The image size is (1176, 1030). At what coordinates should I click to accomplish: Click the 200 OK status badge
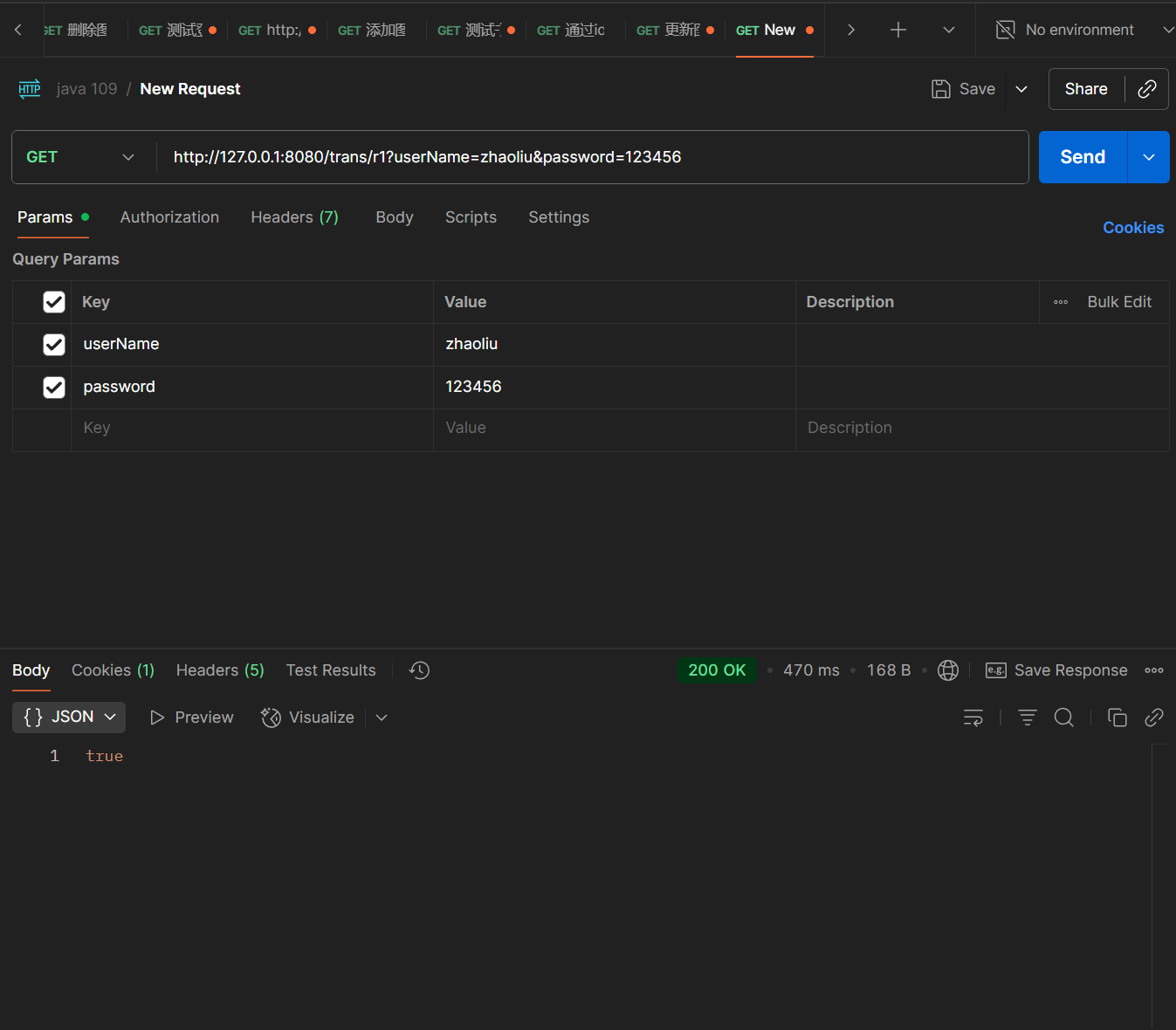click(x=717, y=670)
